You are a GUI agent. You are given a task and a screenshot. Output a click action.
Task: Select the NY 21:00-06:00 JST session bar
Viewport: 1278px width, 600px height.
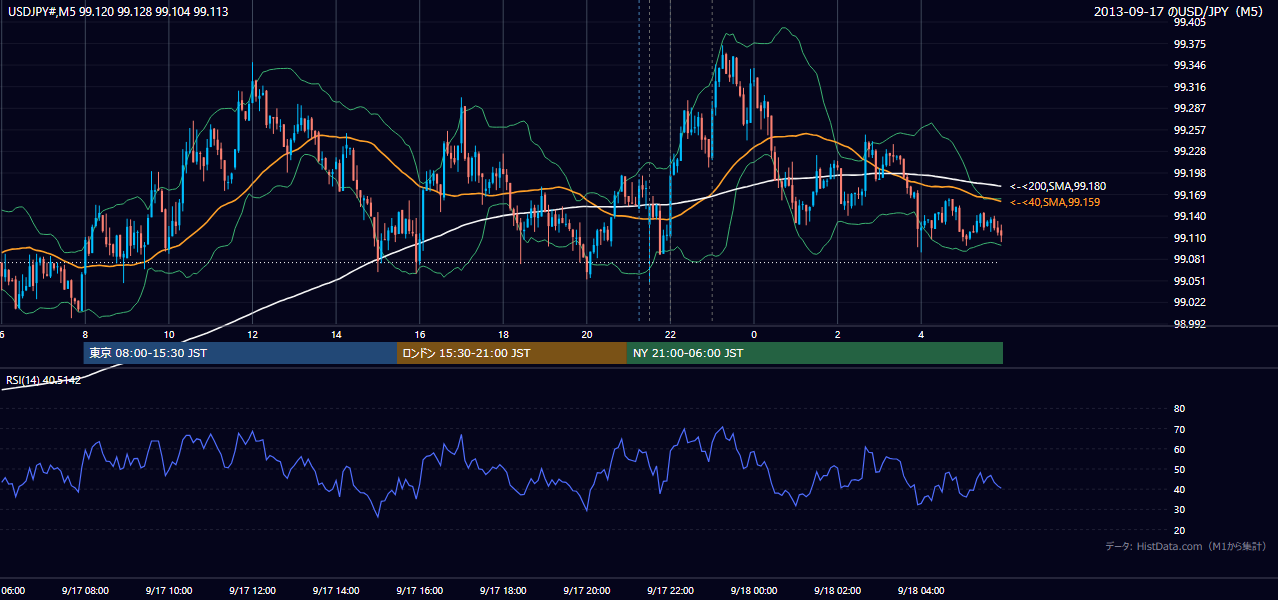click(x=815, y=353)
